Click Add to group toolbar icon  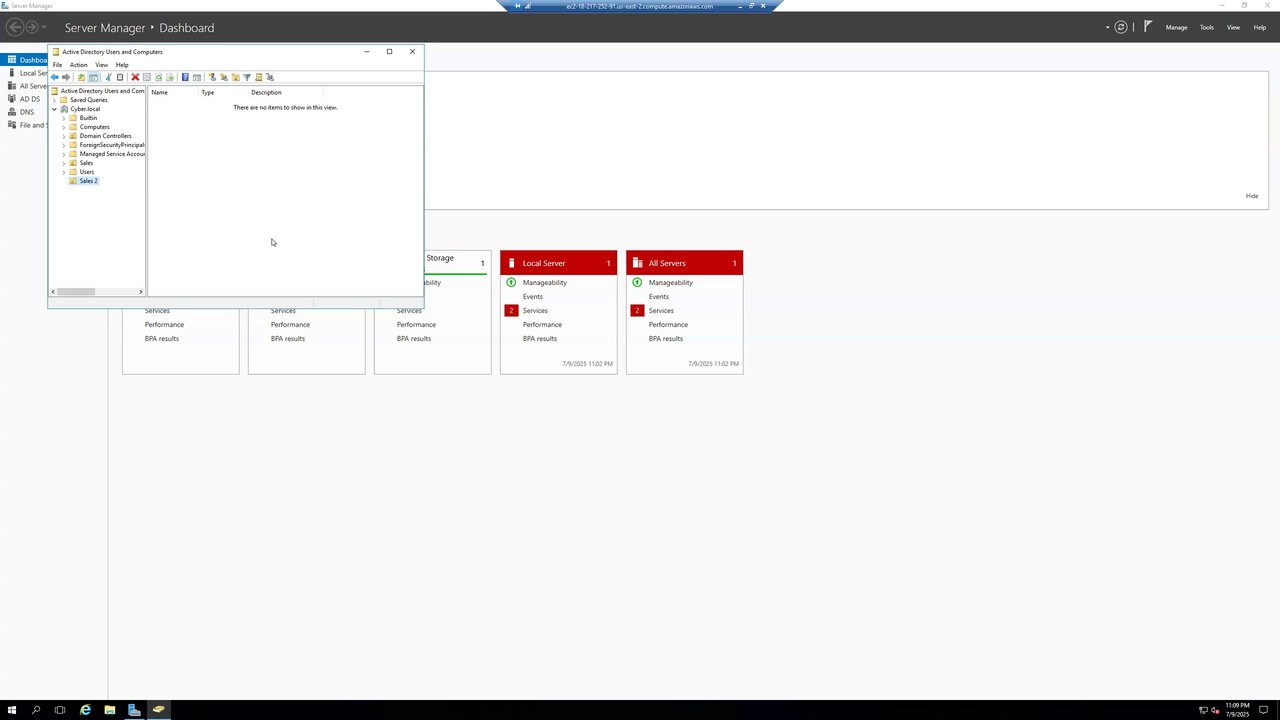(x=270, y=77)
